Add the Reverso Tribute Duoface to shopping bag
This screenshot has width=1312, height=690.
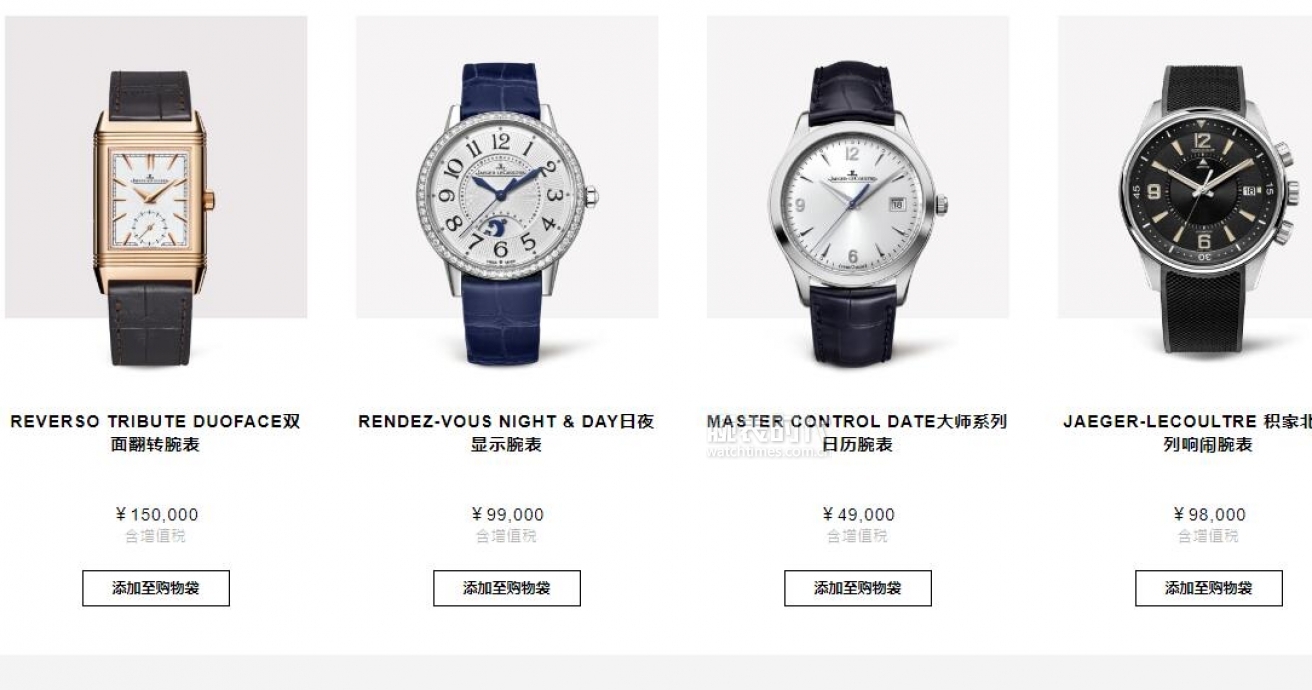[x=156, y=588]
